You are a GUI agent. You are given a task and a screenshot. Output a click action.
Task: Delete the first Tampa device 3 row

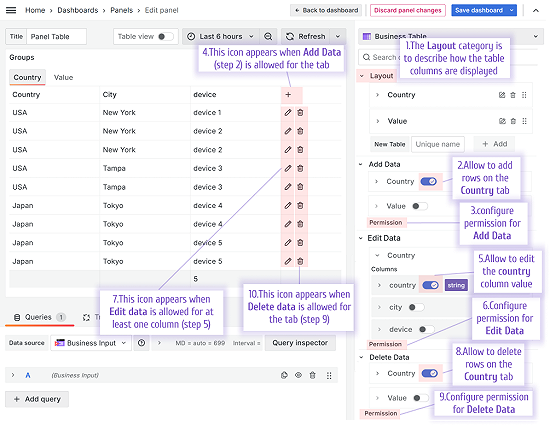click(x=301, y=168)
